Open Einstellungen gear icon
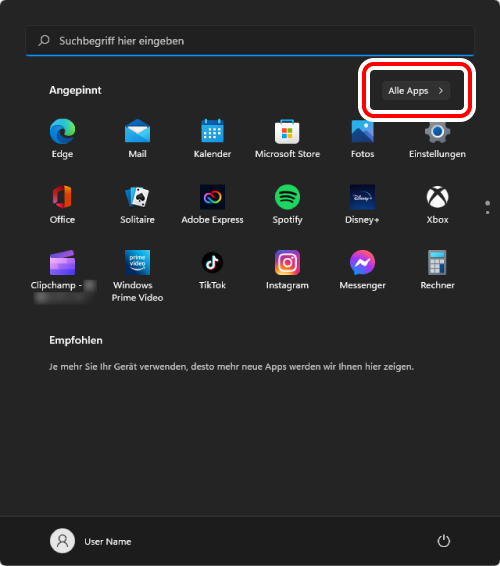The width and height of the screenshot is (500, 566). tap(438, 131)
